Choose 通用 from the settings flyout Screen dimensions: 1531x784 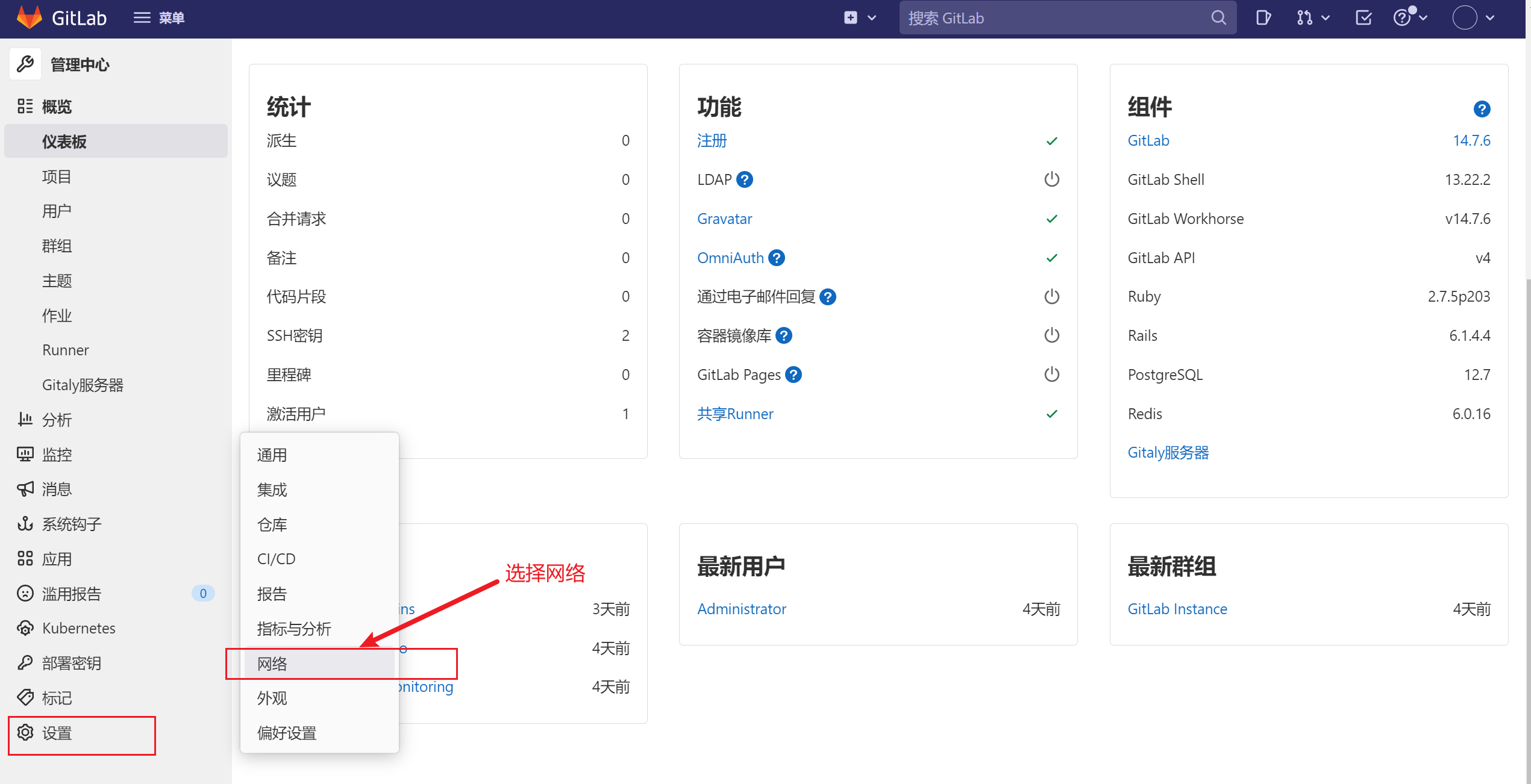319,455
